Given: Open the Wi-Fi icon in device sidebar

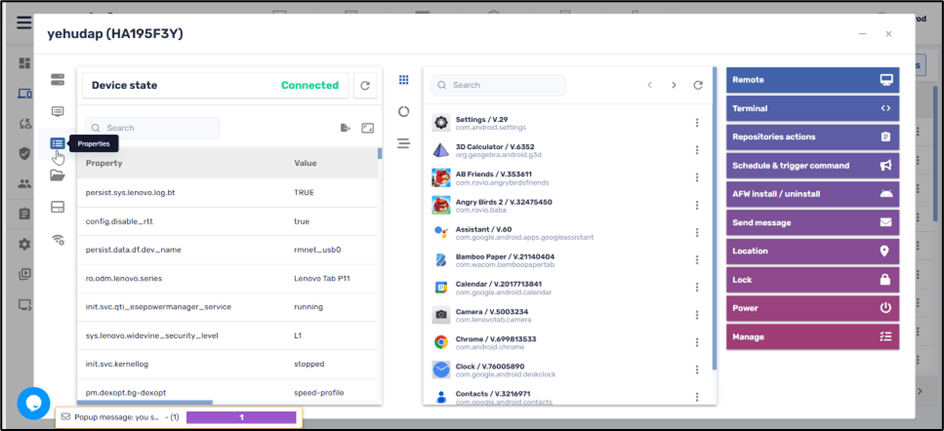Looking at the screenshot, I should coord(57,239).
